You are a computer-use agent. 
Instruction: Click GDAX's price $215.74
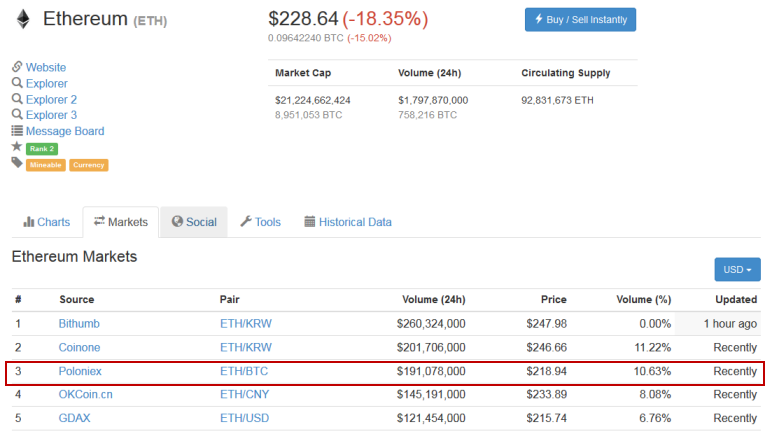pyautogui.click(x=546, y=418)
